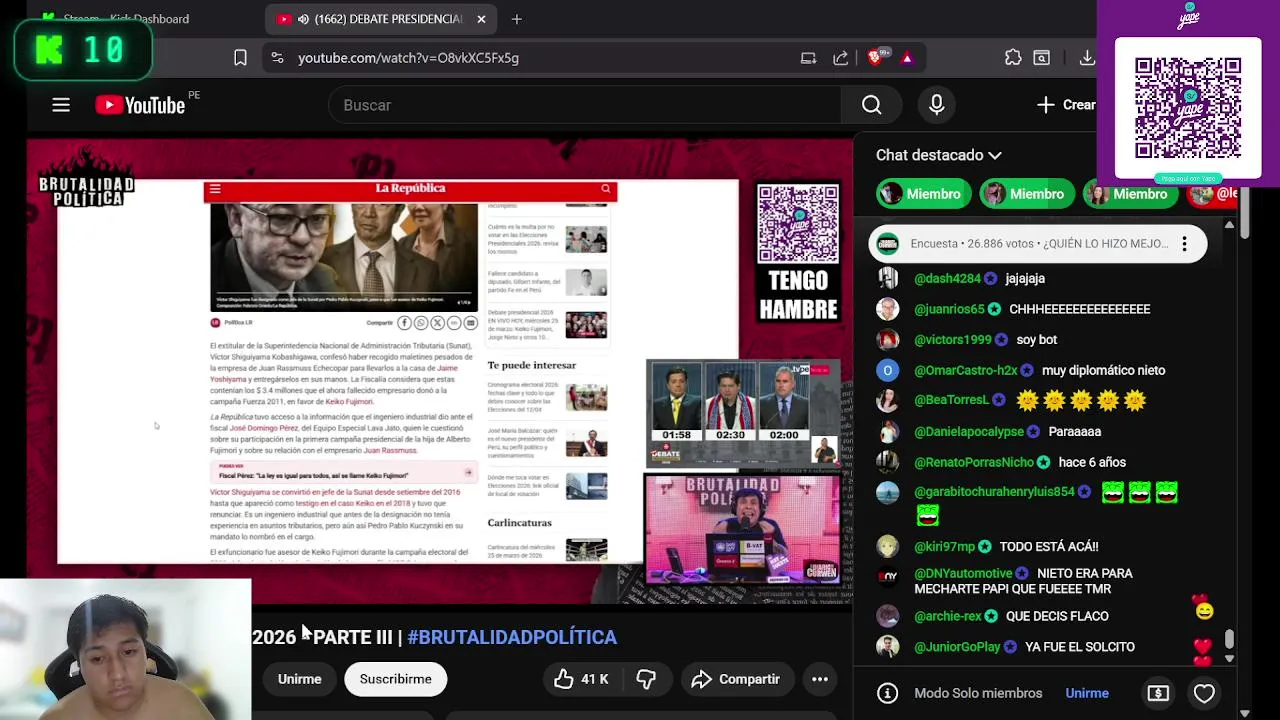Open the Crear menu button
The height and width of the screenshot is (720, 1280).
(x=1066, y=105)
